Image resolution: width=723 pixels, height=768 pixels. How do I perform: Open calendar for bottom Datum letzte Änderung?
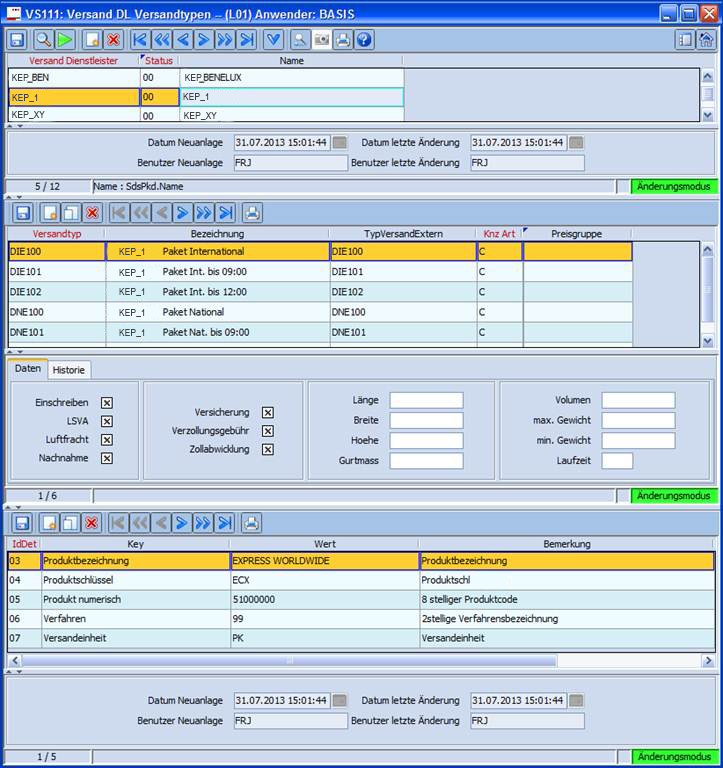pyautogui.click(x=576, y=700)
